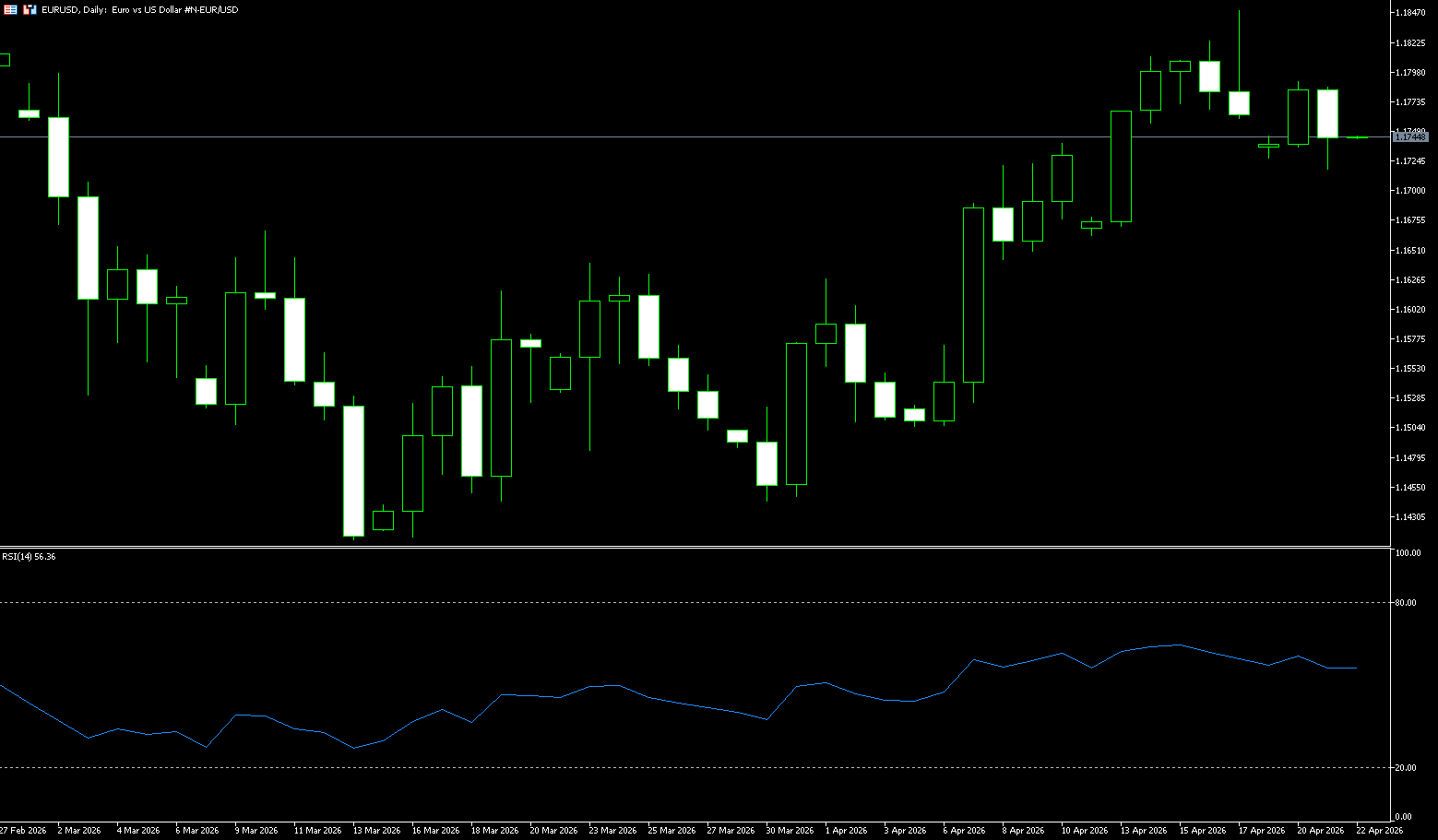Click the 1.15040 price scale value
1438x840 pixels.
(x=1410, y=428)
